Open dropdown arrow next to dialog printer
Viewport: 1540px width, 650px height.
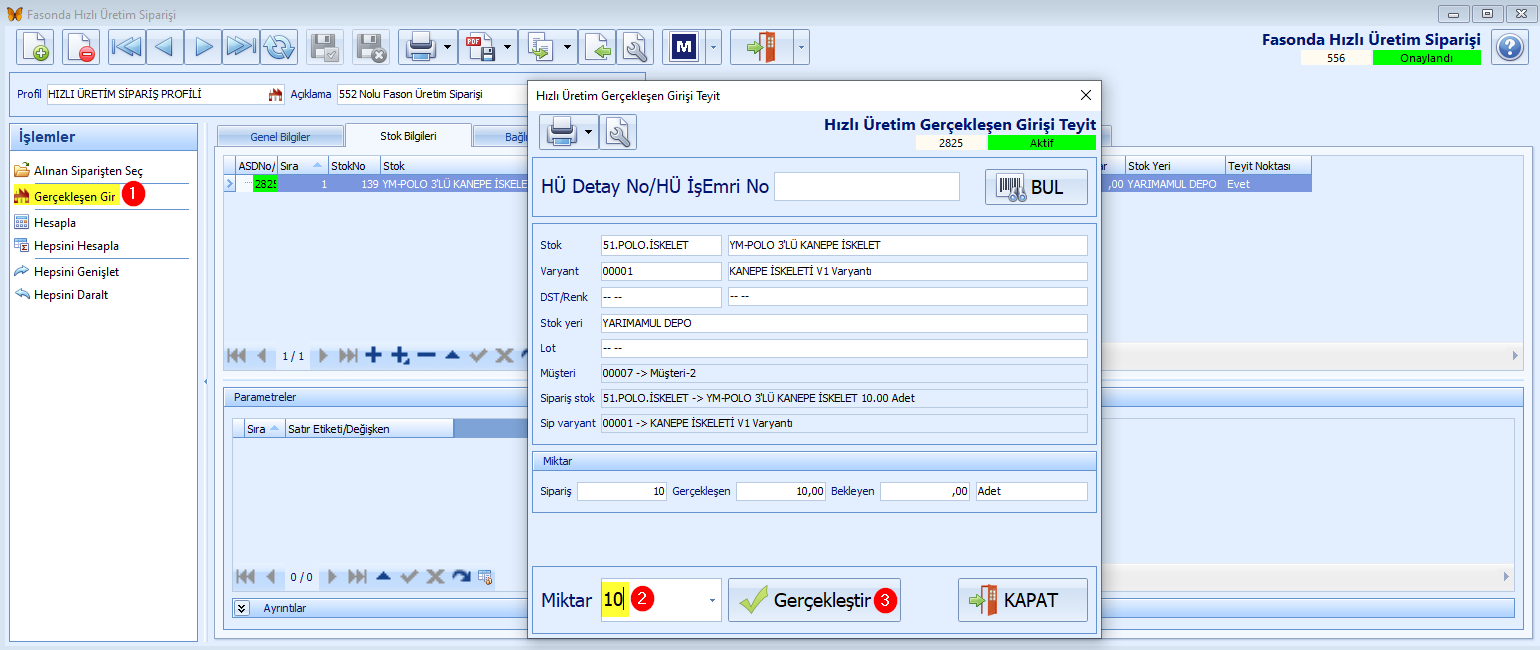click(x=590, y=132)
